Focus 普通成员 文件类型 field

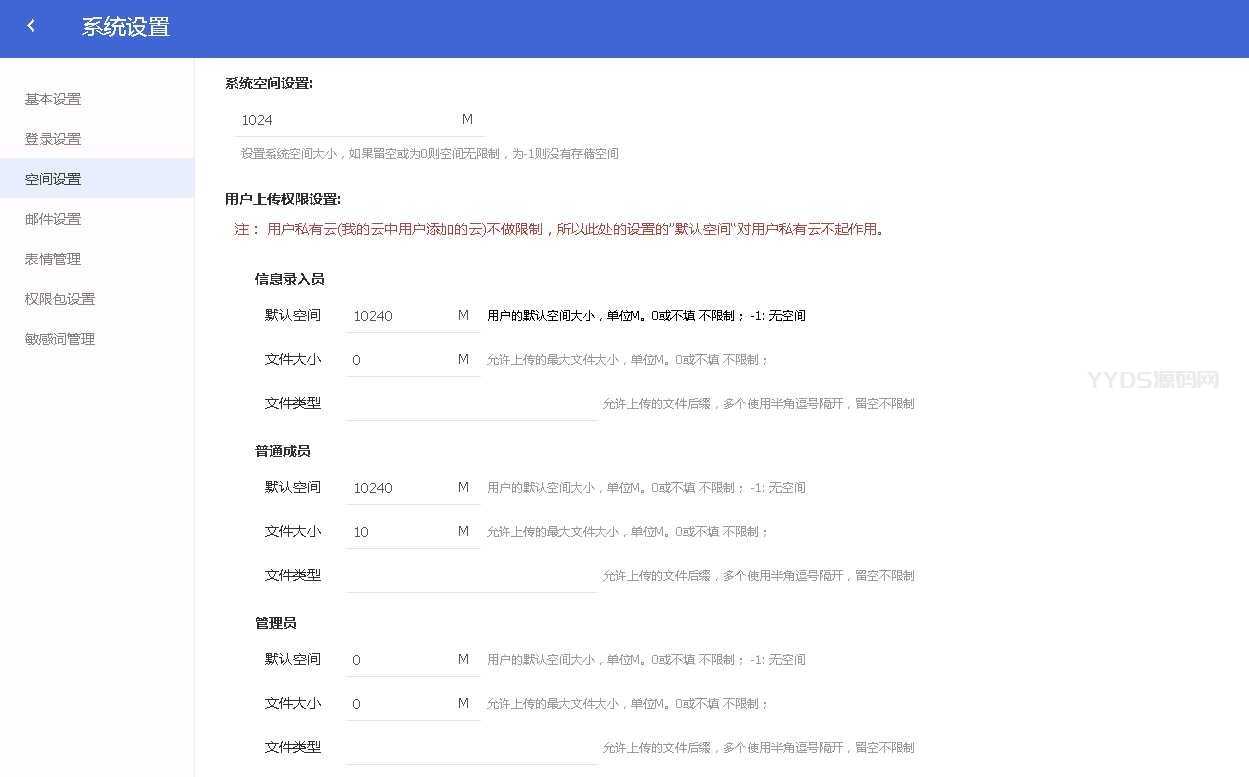(470, 576)
